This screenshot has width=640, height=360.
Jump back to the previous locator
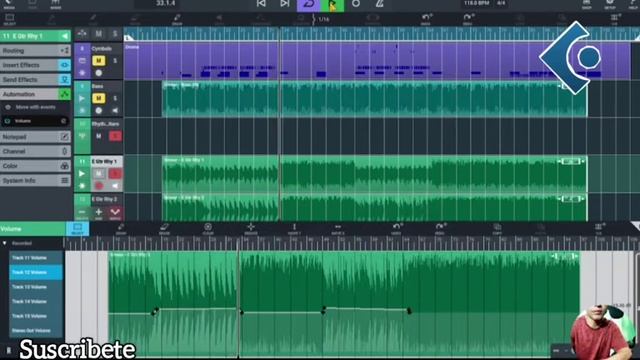click(261, 4)
